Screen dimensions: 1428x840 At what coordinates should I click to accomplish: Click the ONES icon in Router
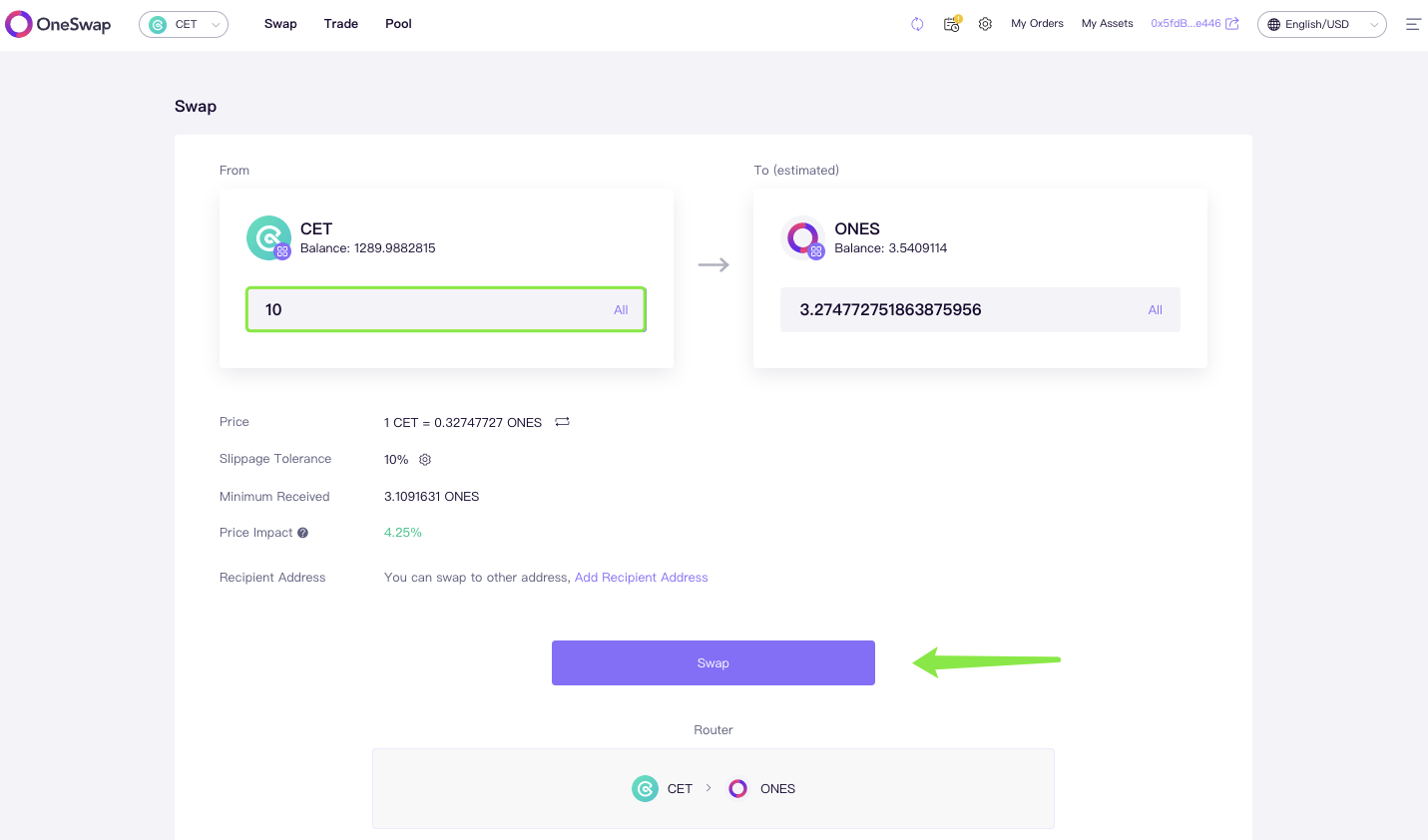coord(738,789)
